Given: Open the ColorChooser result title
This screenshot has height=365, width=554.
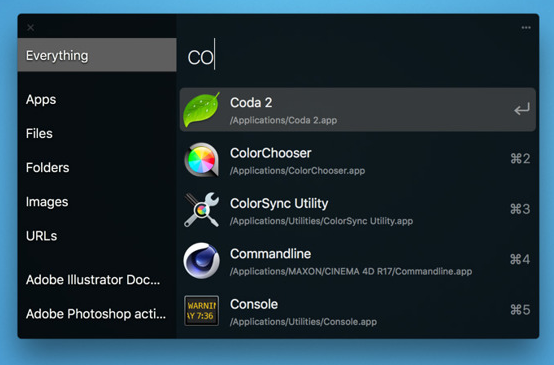Looking at the screenshot, I should pos(271,153).
